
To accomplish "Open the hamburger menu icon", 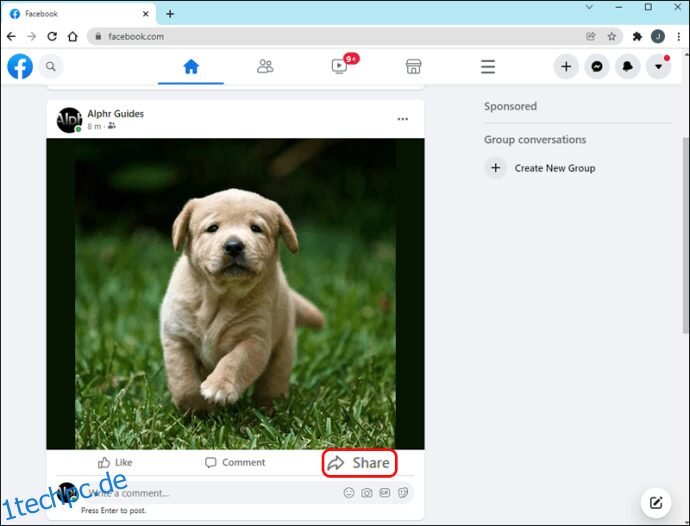I will coord(488,66).
